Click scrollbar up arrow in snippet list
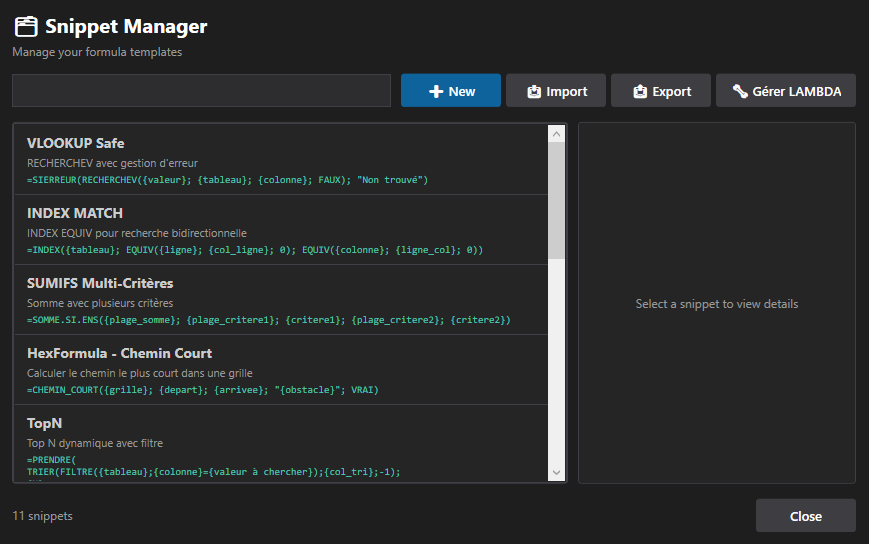This screenshot has height=544, width=869. pos(556,134)
